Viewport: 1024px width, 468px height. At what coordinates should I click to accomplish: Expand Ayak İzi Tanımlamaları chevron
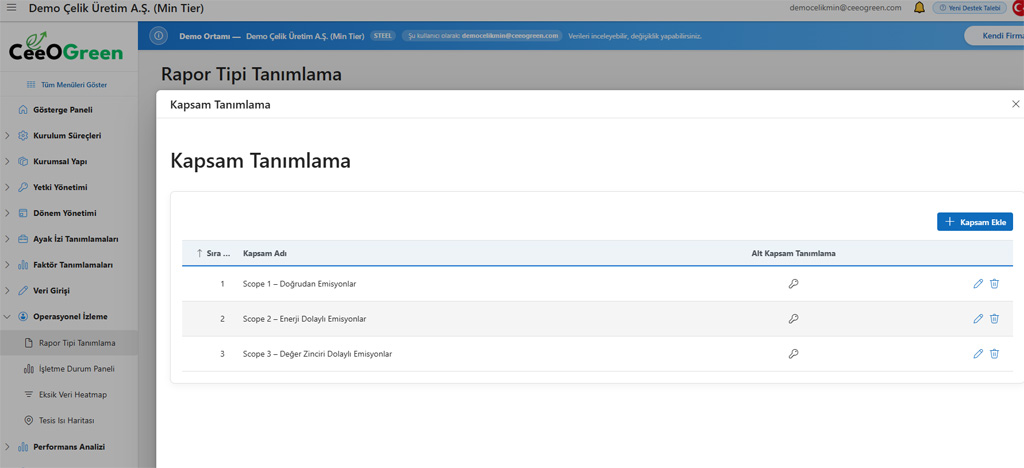tap(7, 239)
